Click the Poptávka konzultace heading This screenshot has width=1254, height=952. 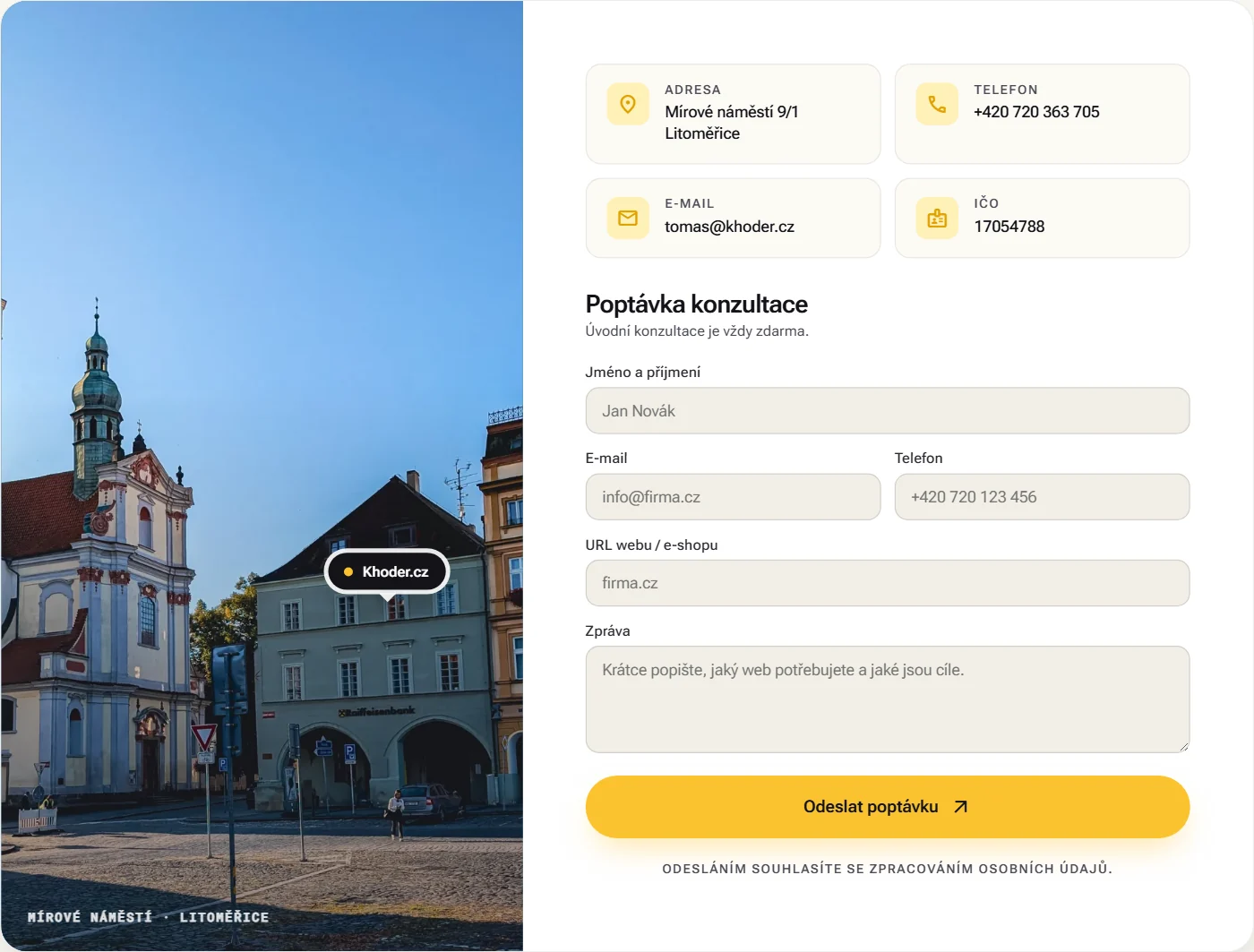[697, 304]
